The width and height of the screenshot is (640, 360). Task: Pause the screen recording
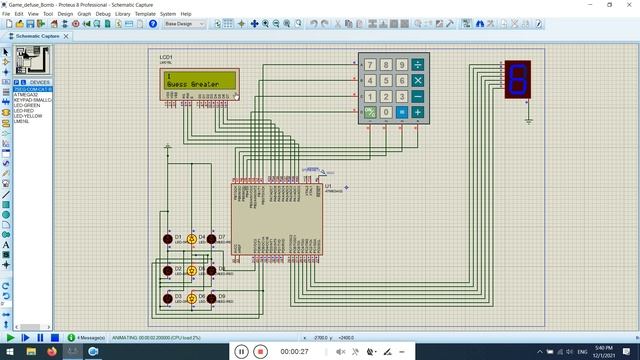241,351
